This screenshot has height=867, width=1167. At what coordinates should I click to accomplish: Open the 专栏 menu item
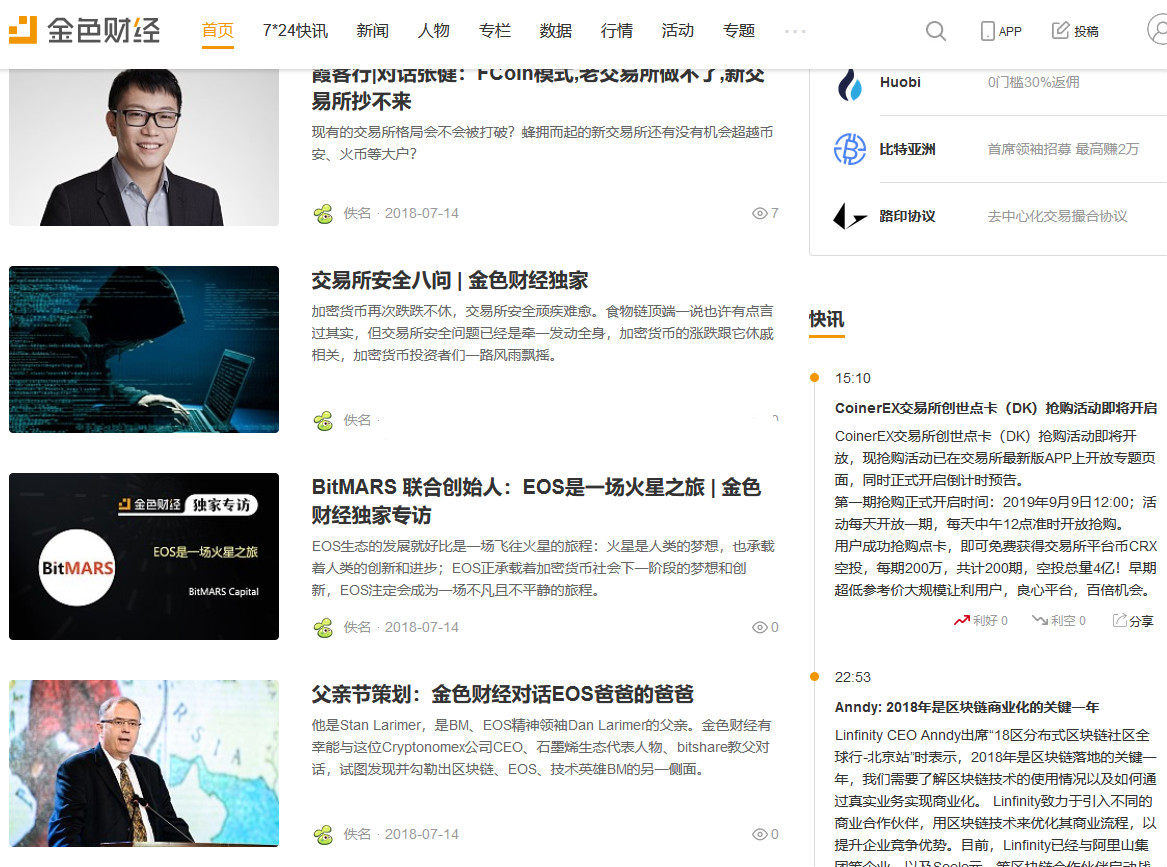pos(495,31)
